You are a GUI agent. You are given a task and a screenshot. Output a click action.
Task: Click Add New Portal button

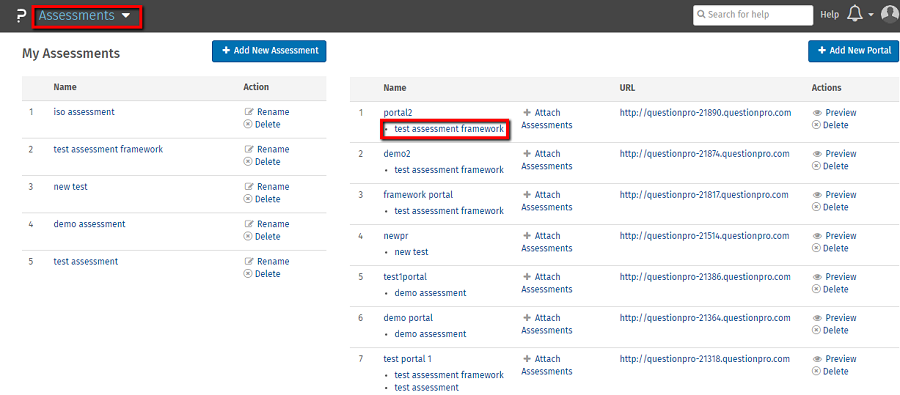point(854,51)
